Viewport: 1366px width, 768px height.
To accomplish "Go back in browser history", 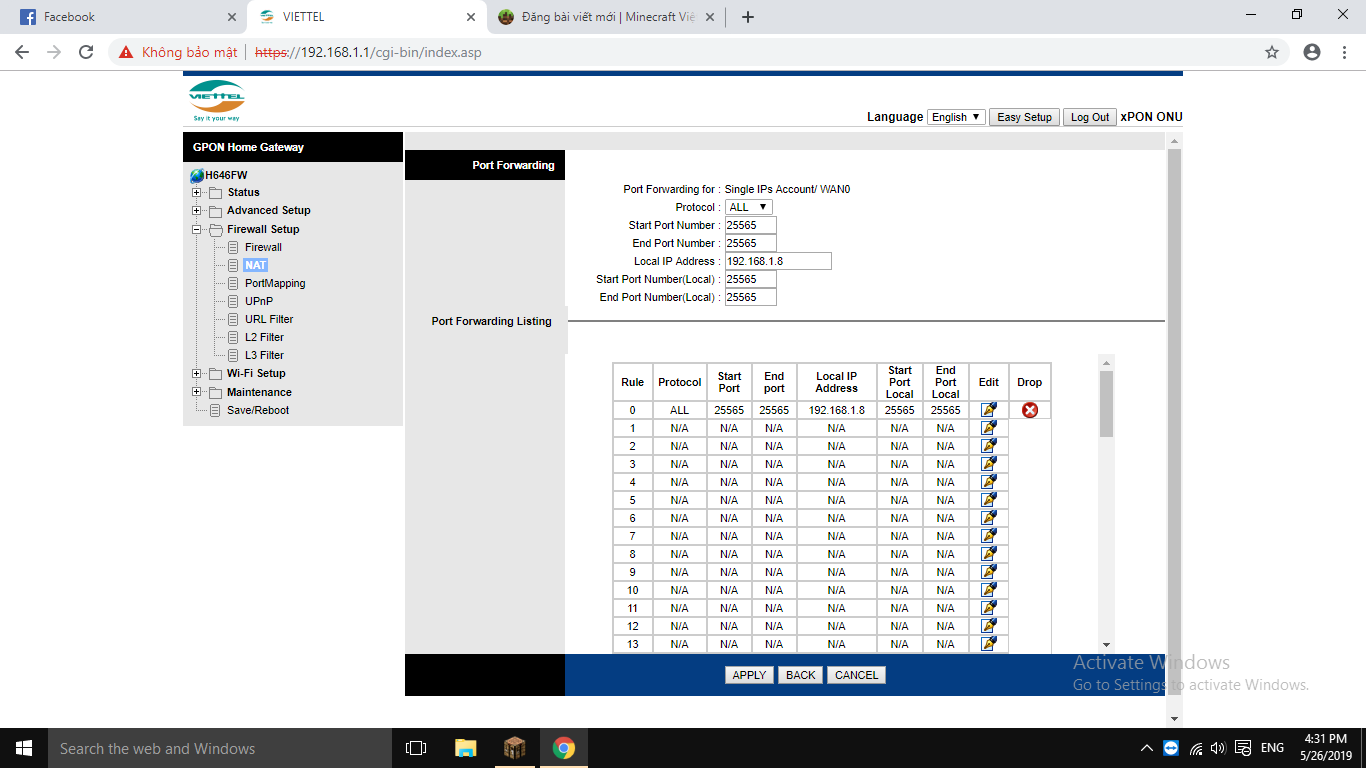I will [x=22, y=52].
